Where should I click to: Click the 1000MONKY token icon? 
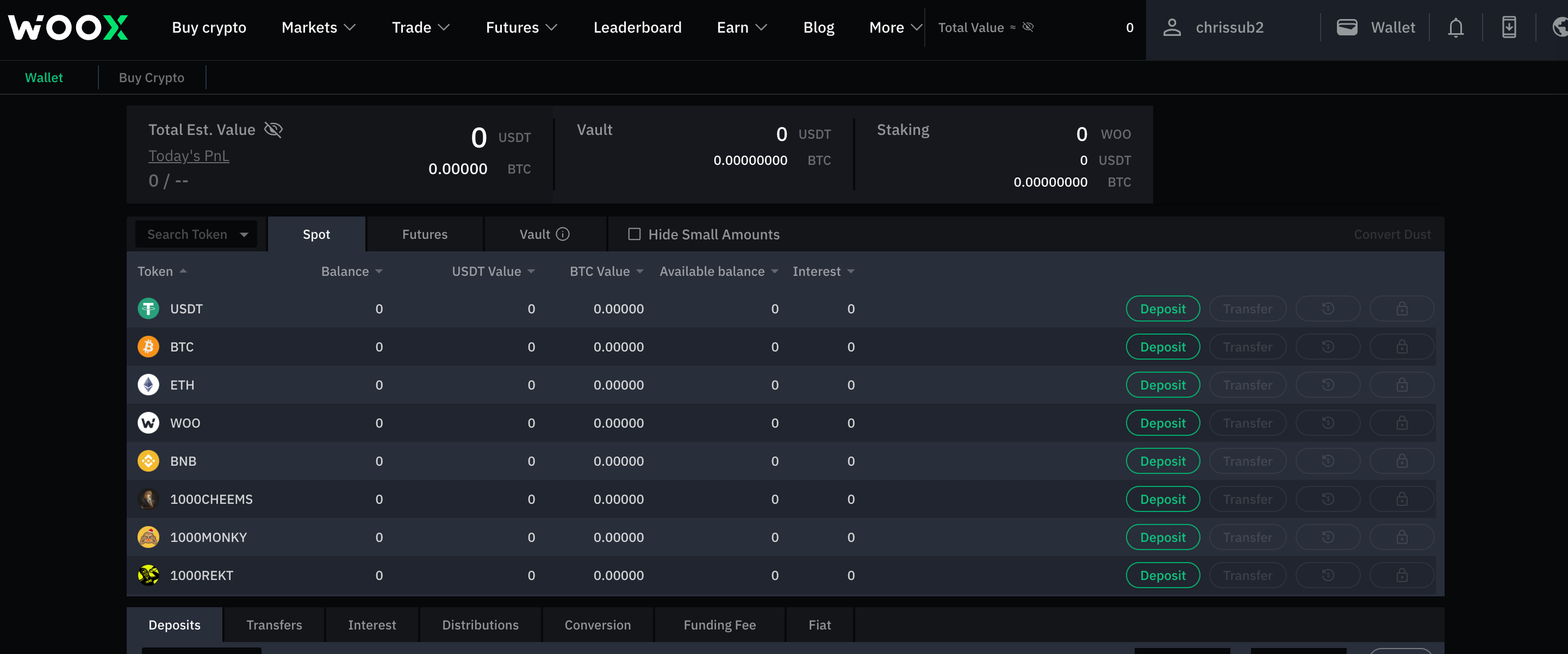tap(148, 537)
